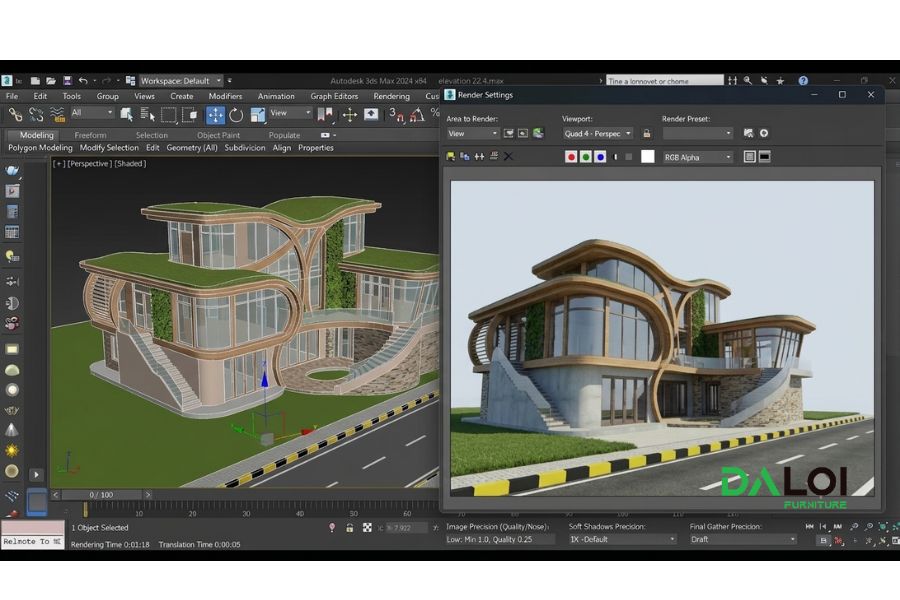The image size is (900, 600).
Task: Open the Workspace: Default dropdown
Action: 181,81
